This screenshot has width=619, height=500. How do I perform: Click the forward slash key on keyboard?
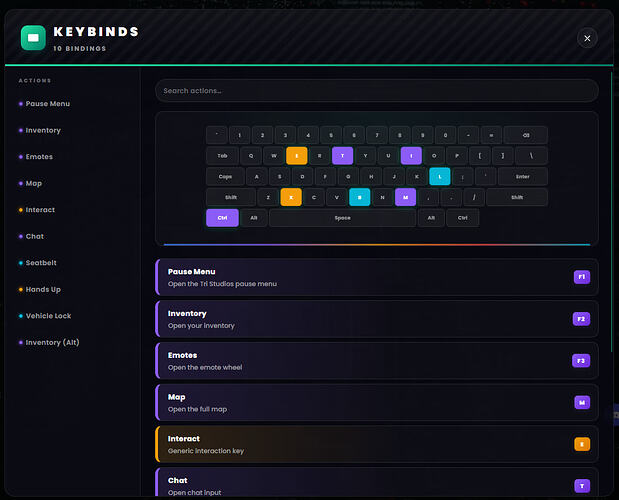(x=474, y=197)
